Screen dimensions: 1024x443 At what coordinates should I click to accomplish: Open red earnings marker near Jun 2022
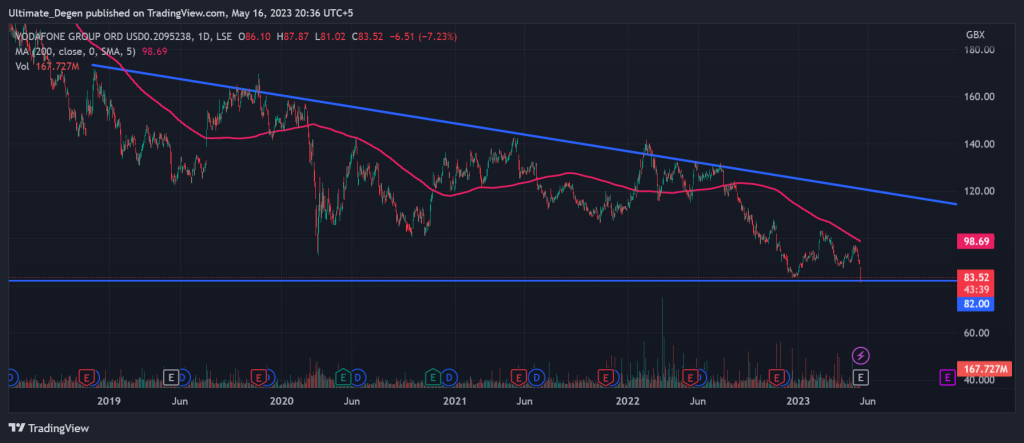click(x=690, y=376)
